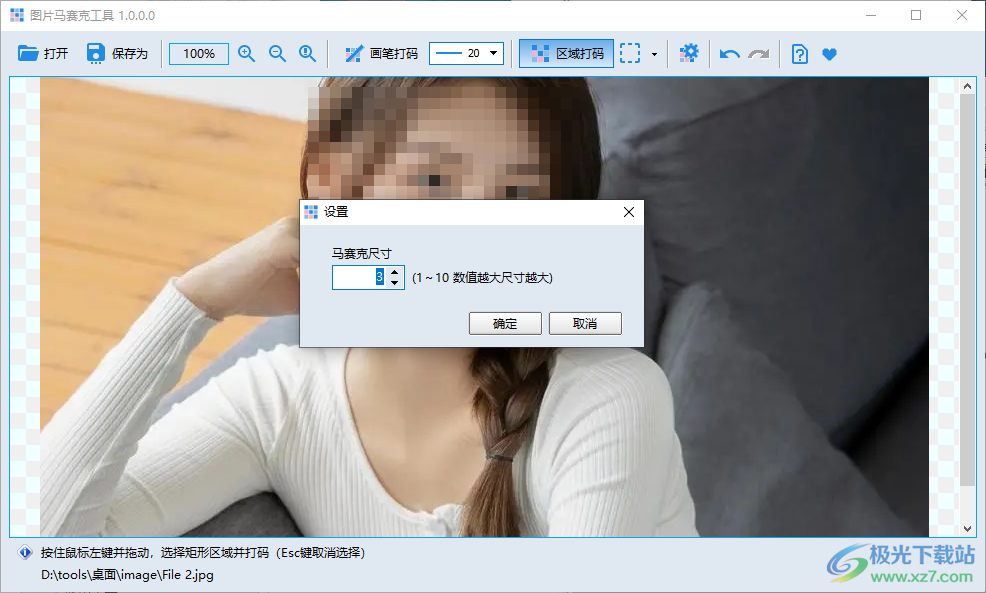Screen dimensions: 986x593
Task: Cancel settings with 取消 button
Action: pyautogui.click(x=585, y=324)
